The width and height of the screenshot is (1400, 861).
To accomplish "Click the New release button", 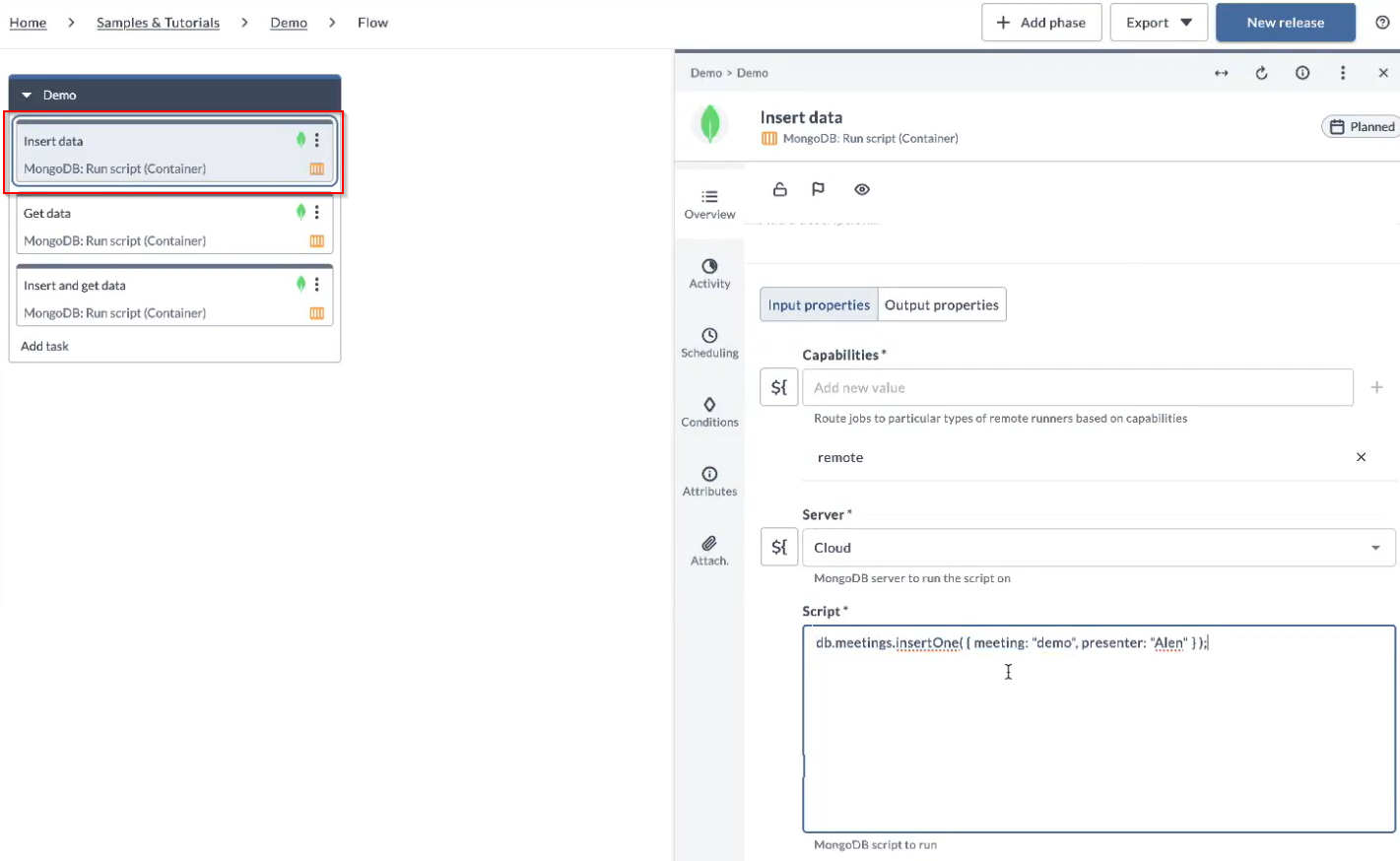I will click(1285, 22).
